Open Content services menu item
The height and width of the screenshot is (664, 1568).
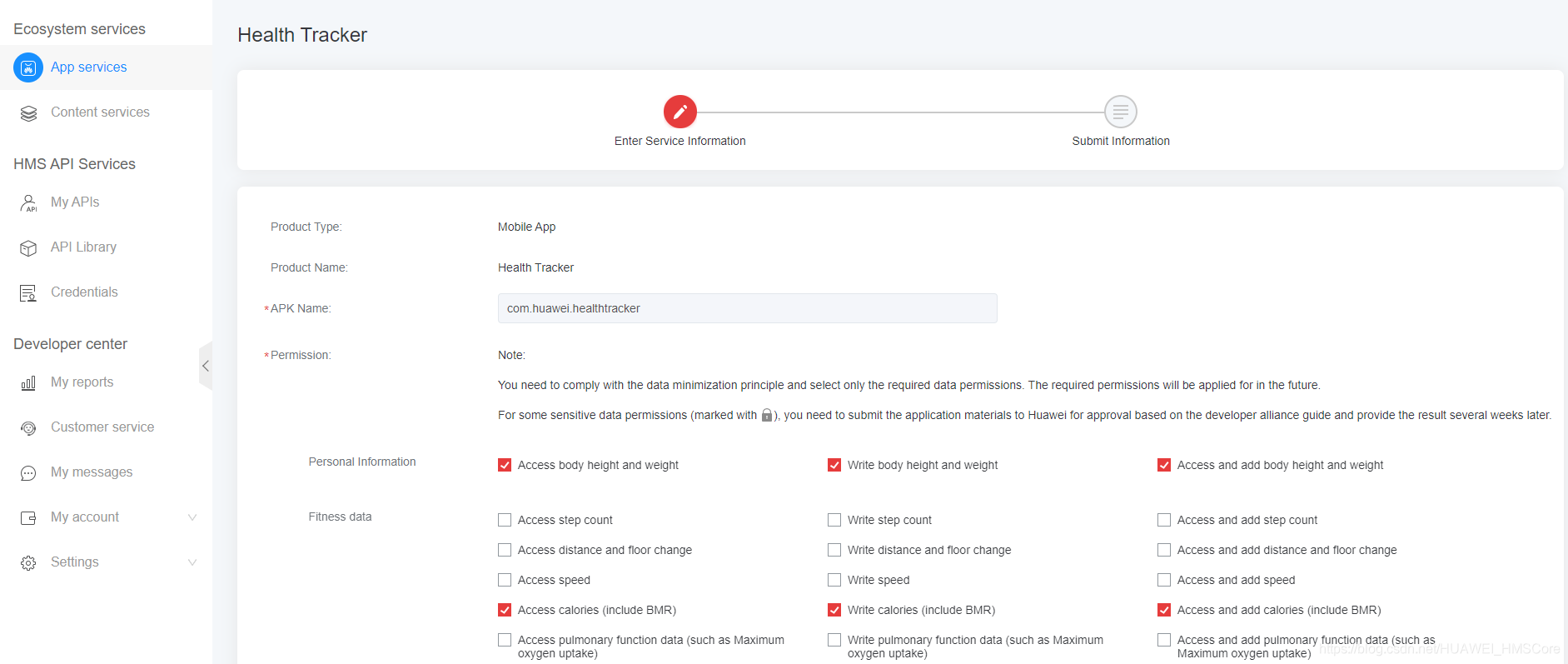tap(106, 112)
